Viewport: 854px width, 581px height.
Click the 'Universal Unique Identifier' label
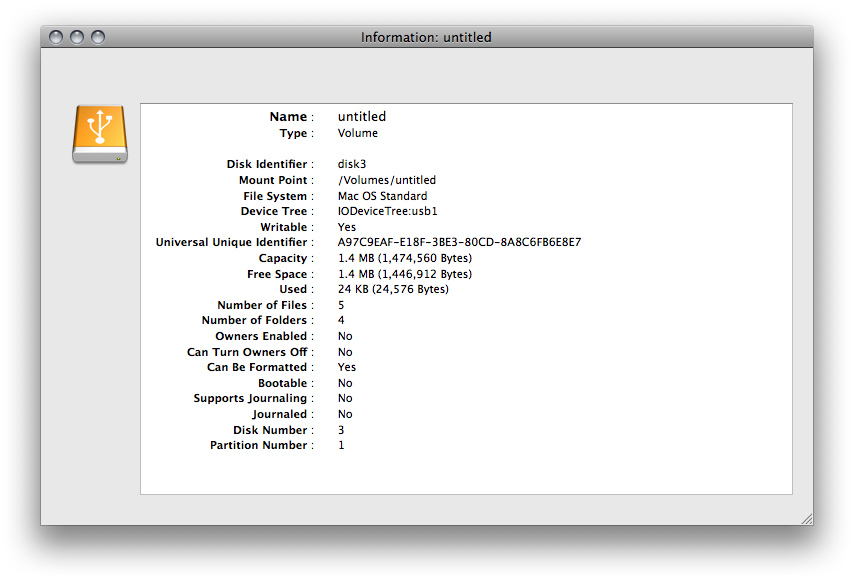231,242
